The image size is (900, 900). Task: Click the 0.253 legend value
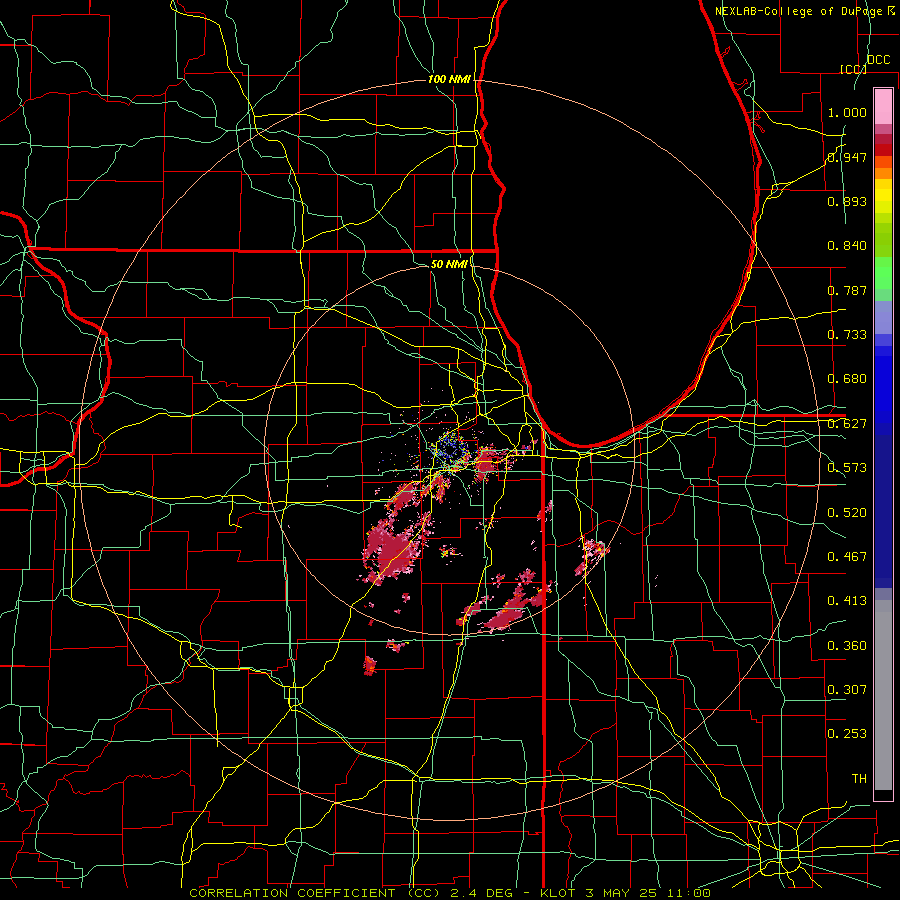pyautogui.click(x=847, y=734)
